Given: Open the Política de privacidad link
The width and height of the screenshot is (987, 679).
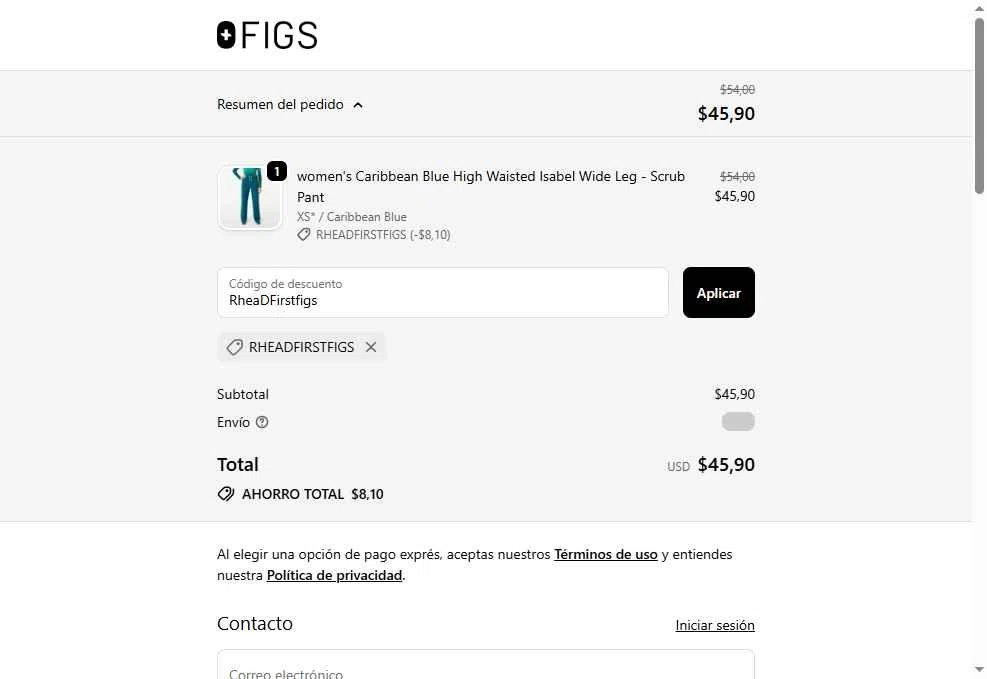Looking at the screenshot, I should (x=334, y=575).
